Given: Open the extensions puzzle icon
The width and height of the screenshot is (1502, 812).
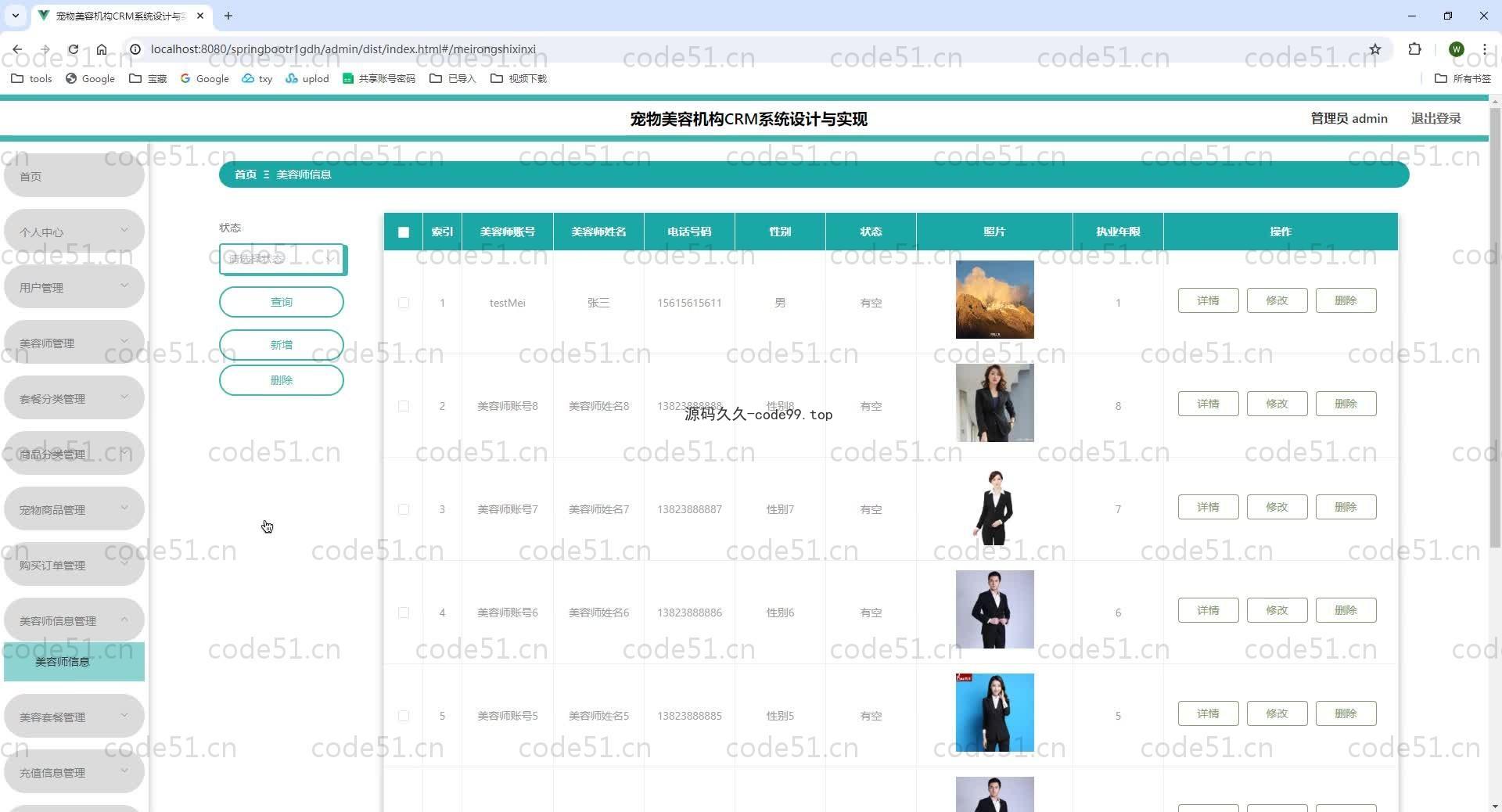Looking at the screenshot, I should tap(1414, 49).
